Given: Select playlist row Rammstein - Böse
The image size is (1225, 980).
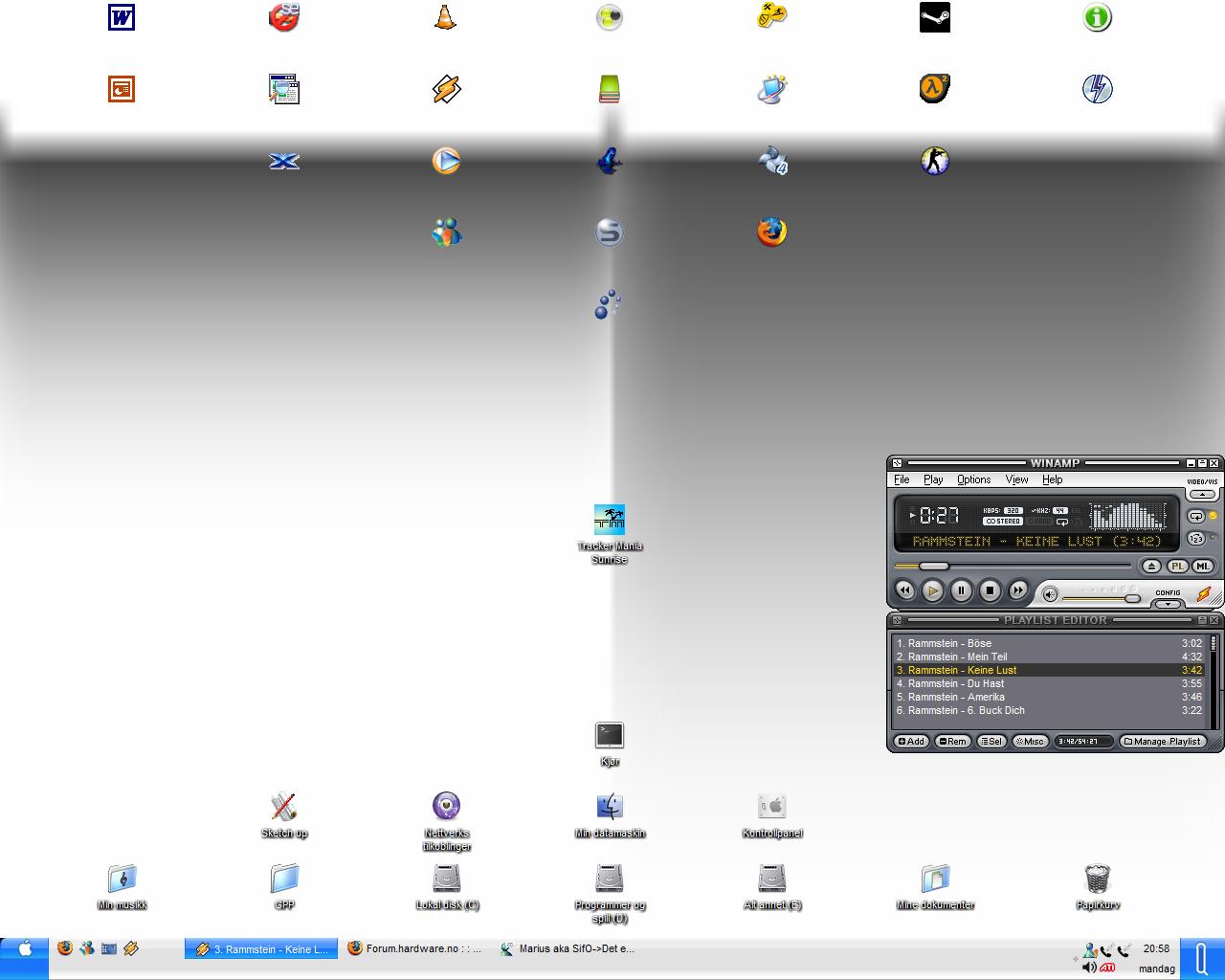Looking at the screenshot, I should click(1049, 643).
